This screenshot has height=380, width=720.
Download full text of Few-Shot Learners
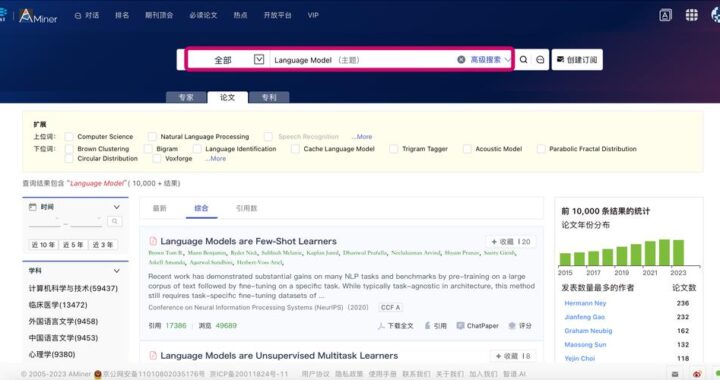pyautogui.click(x=395, y=325)
